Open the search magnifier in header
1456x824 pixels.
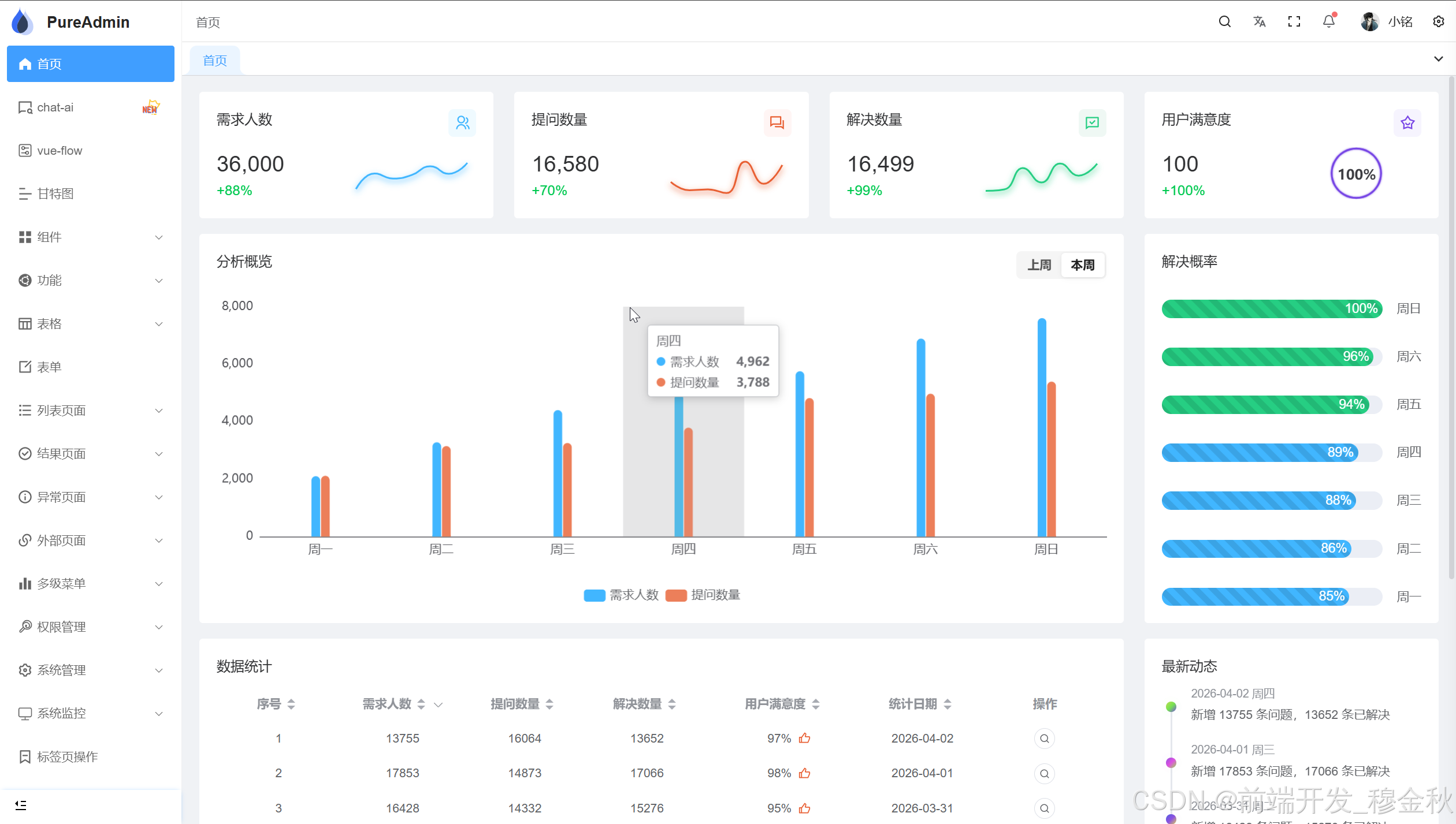1224,22
